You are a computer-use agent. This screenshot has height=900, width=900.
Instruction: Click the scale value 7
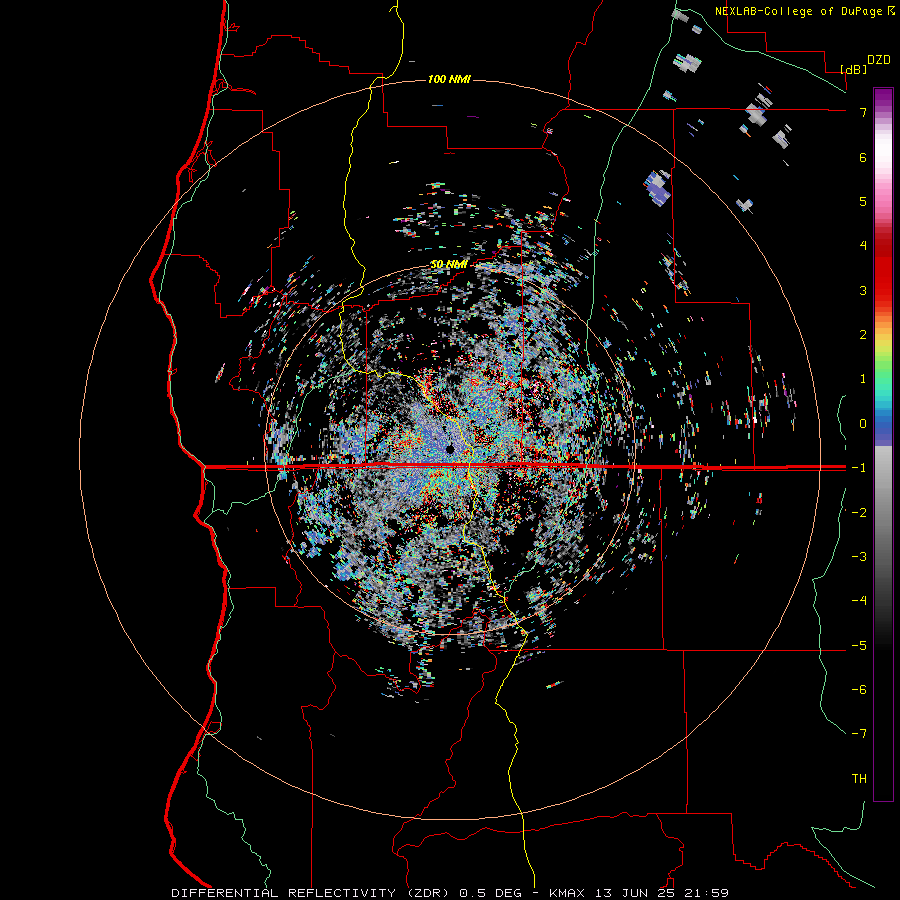click(x=863, y=112)
